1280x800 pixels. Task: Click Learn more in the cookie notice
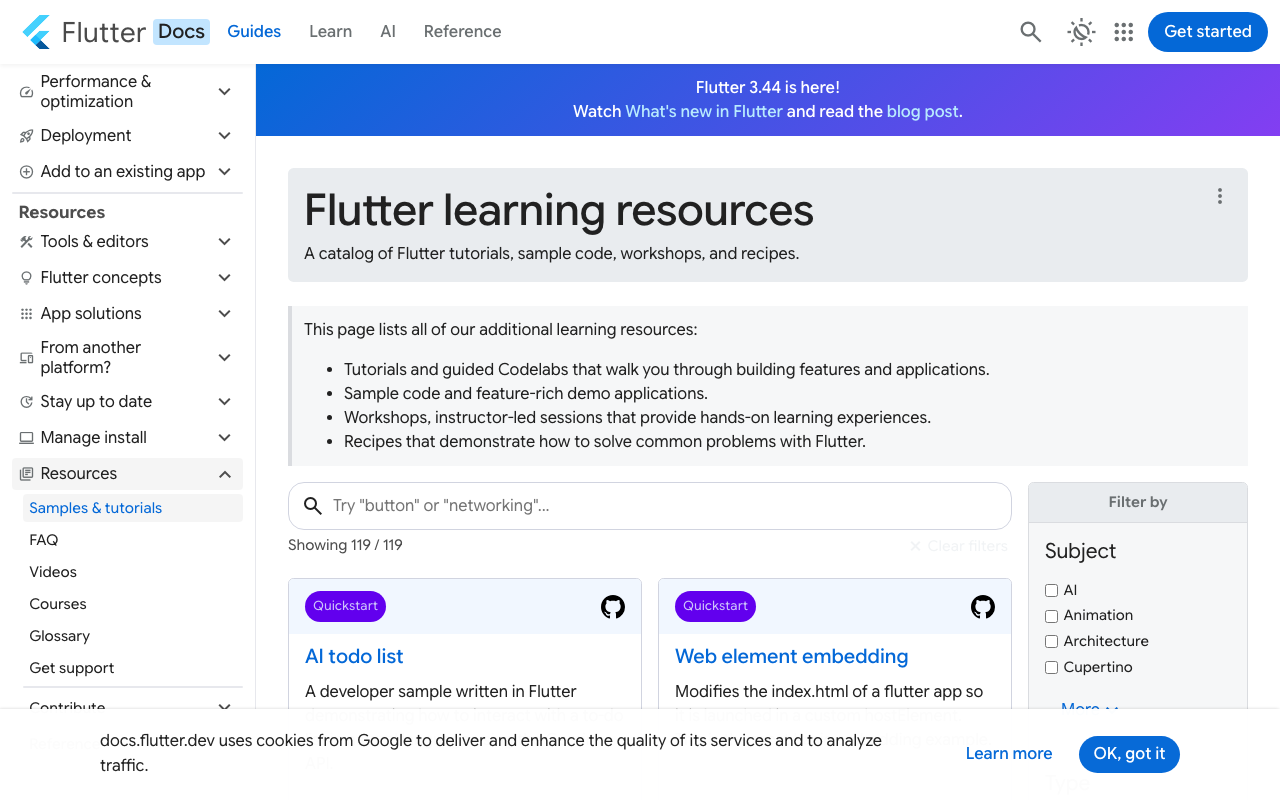(1009, 754)
